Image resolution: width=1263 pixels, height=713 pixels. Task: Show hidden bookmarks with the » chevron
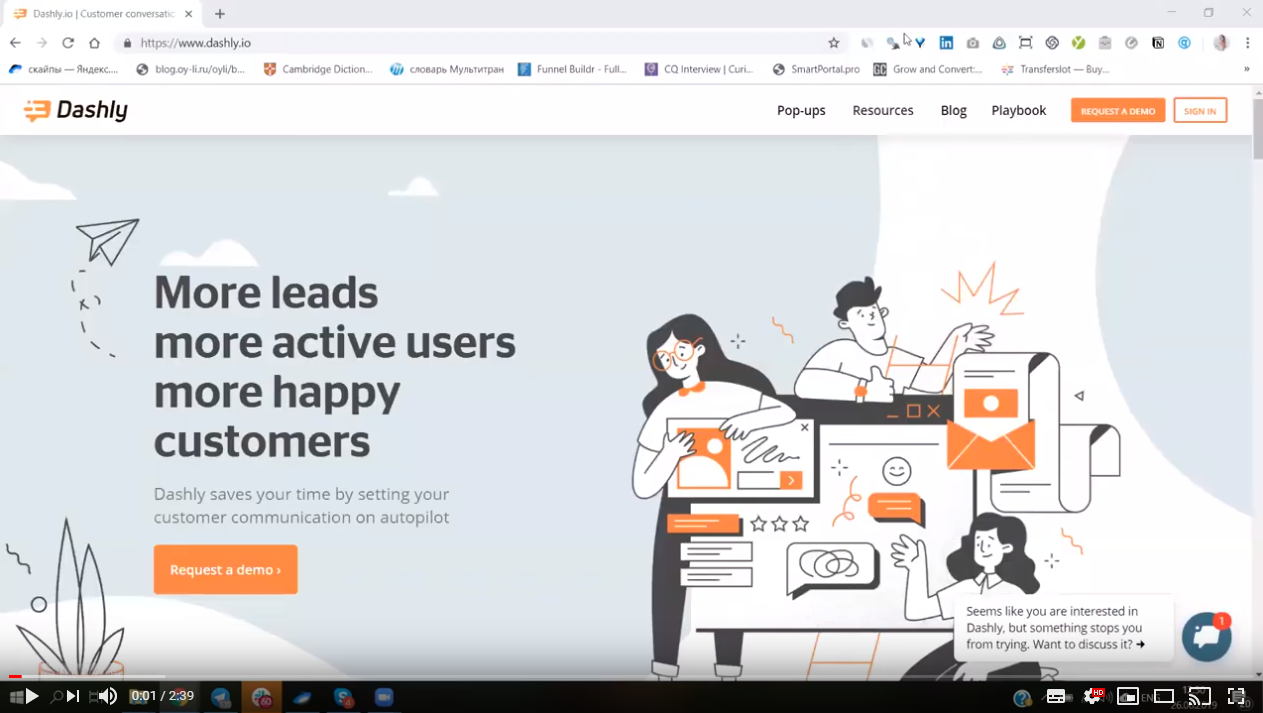1246,69
